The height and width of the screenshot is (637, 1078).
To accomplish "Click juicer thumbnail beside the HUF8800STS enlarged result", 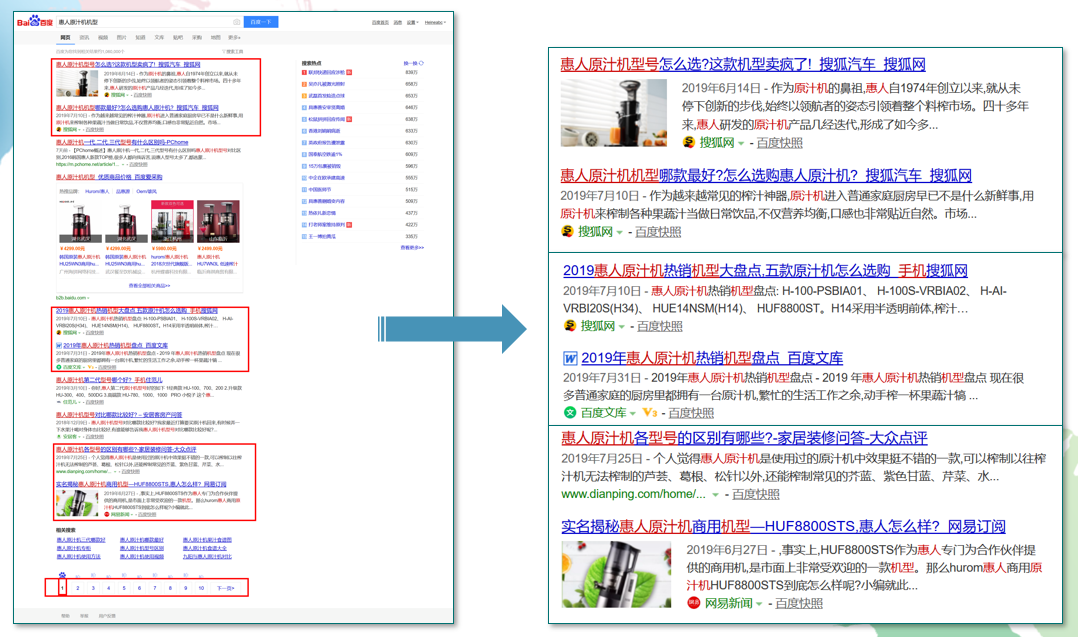I will pos(616,574).
